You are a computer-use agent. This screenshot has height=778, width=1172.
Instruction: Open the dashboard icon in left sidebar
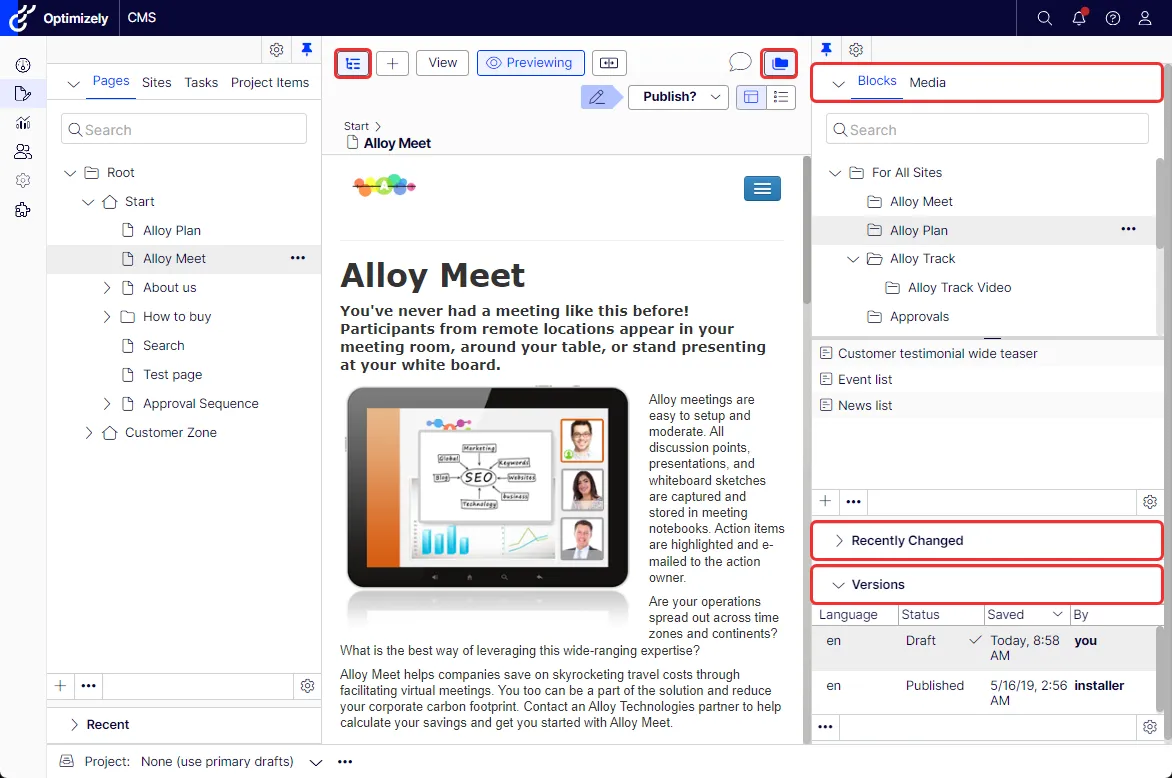point(23,66)
